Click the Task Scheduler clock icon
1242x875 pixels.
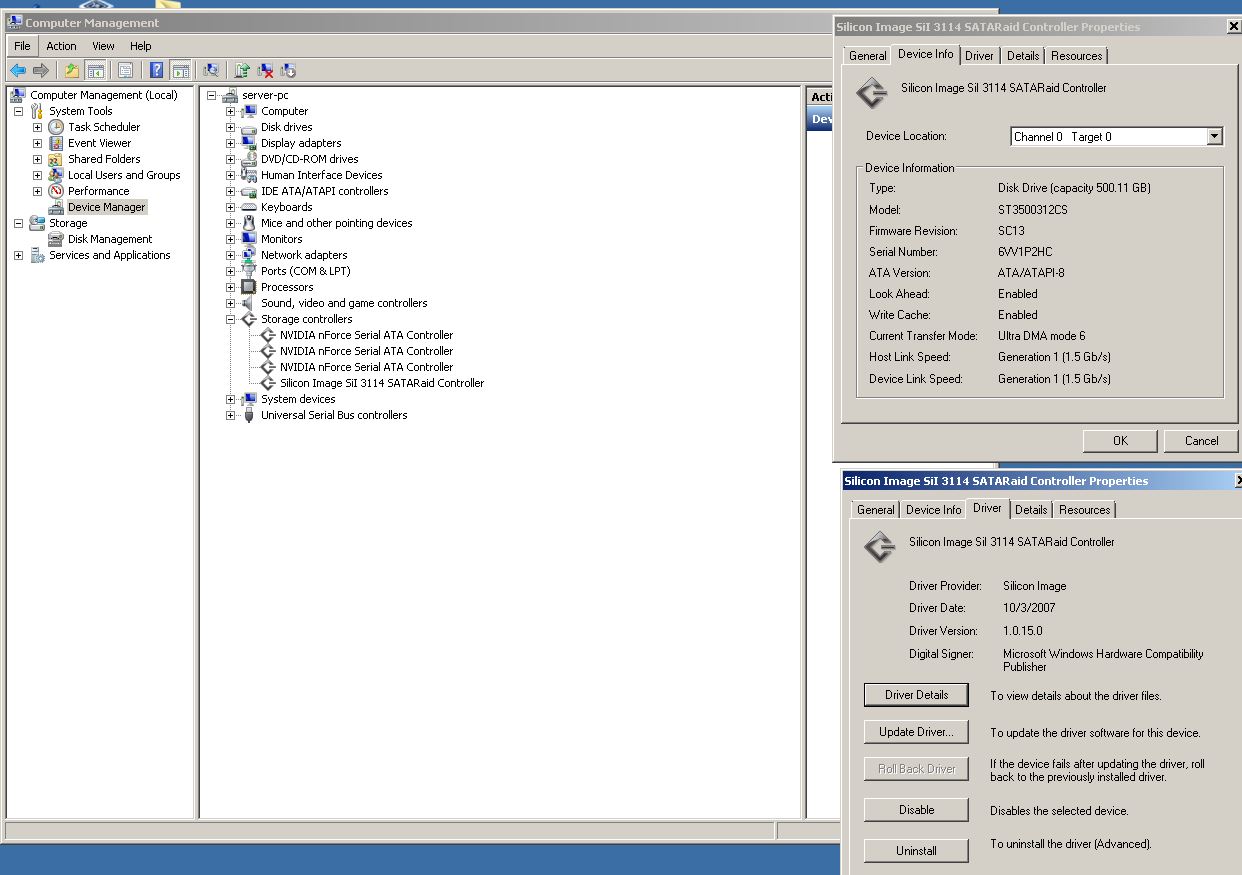[x=56, y=127]
